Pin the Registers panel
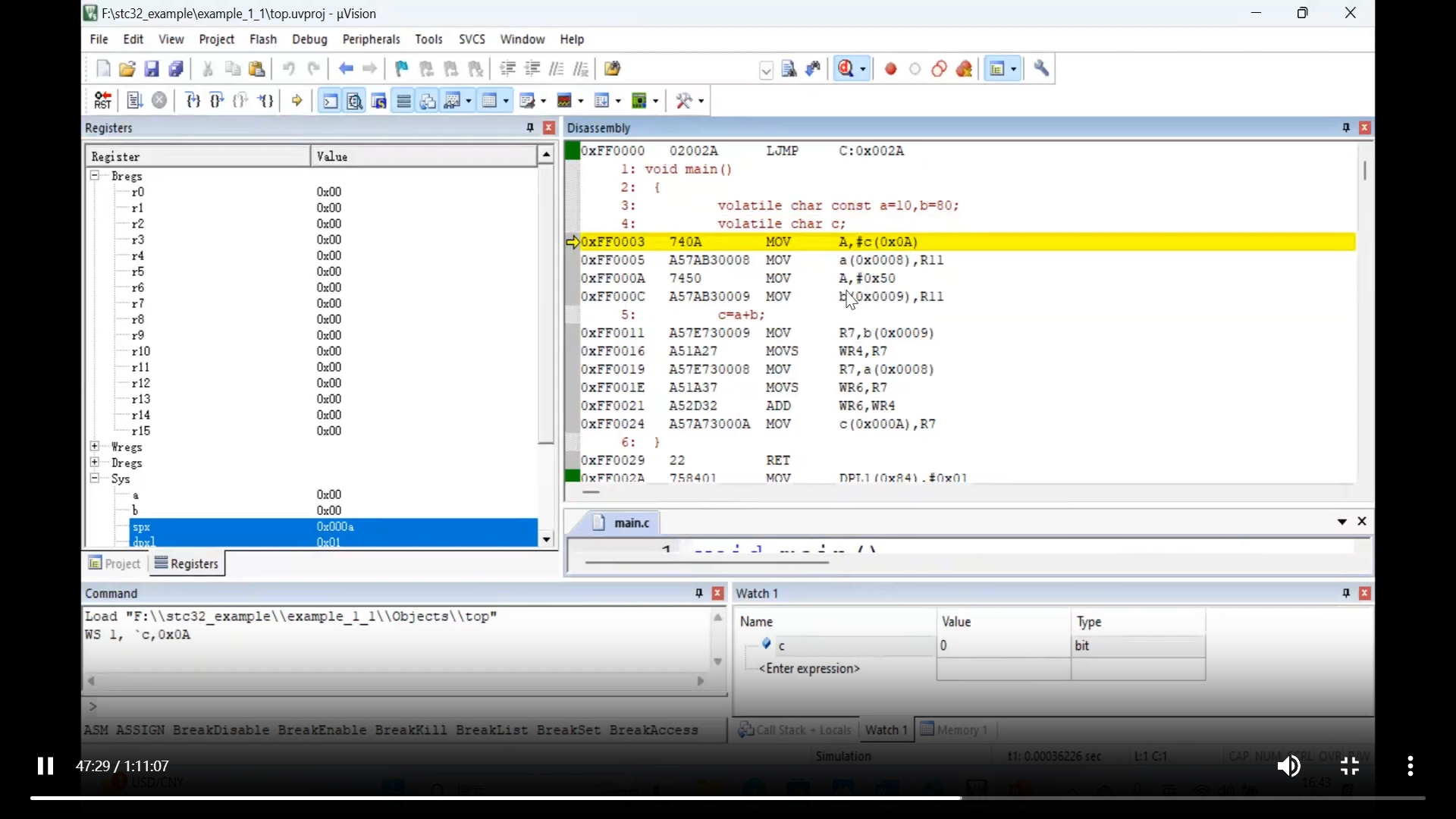This screenshot has height=819, width=1456. point(530,128)
